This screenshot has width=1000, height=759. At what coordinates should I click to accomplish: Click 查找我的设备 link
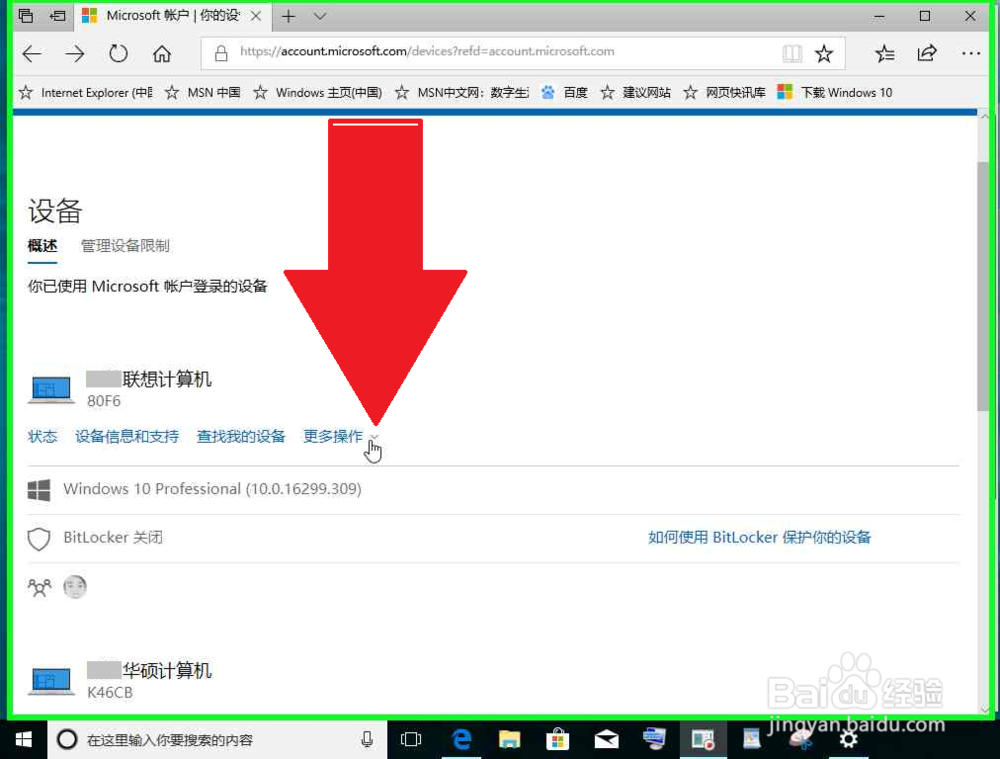[240, 437]
